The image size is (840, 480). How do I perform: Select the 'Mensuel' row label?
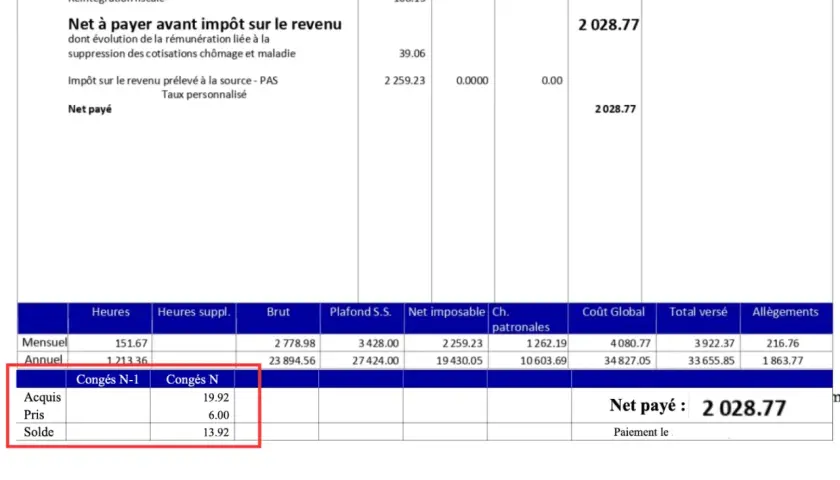coord(44,342)
